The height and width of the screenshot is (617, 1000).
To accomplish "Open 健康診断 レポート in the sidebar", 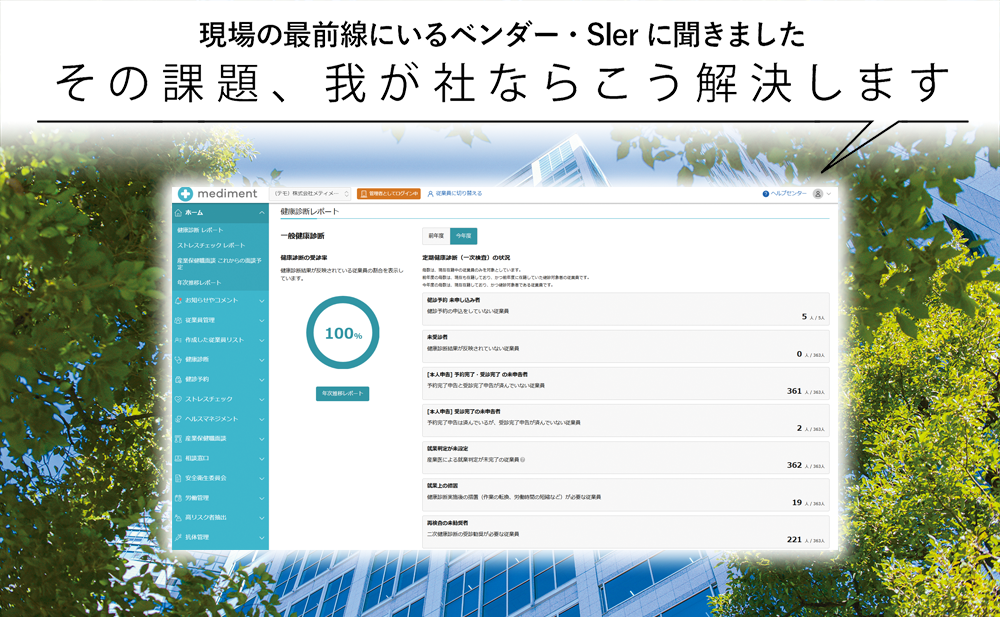I will tap(200, 230).
